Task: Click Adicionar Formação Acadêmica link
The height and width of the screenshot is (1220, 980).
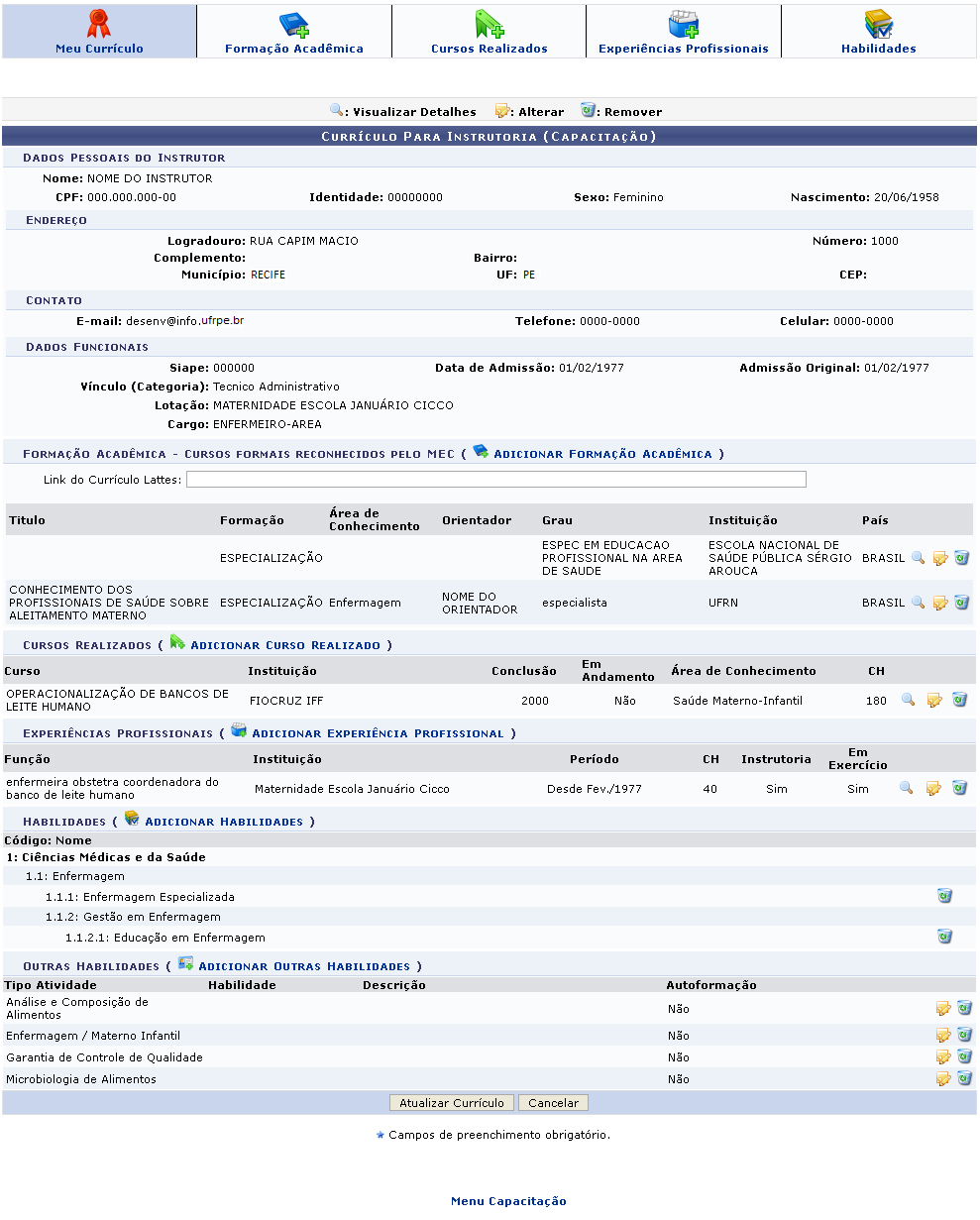Action: pyautogui.click(x=602, y=454)
